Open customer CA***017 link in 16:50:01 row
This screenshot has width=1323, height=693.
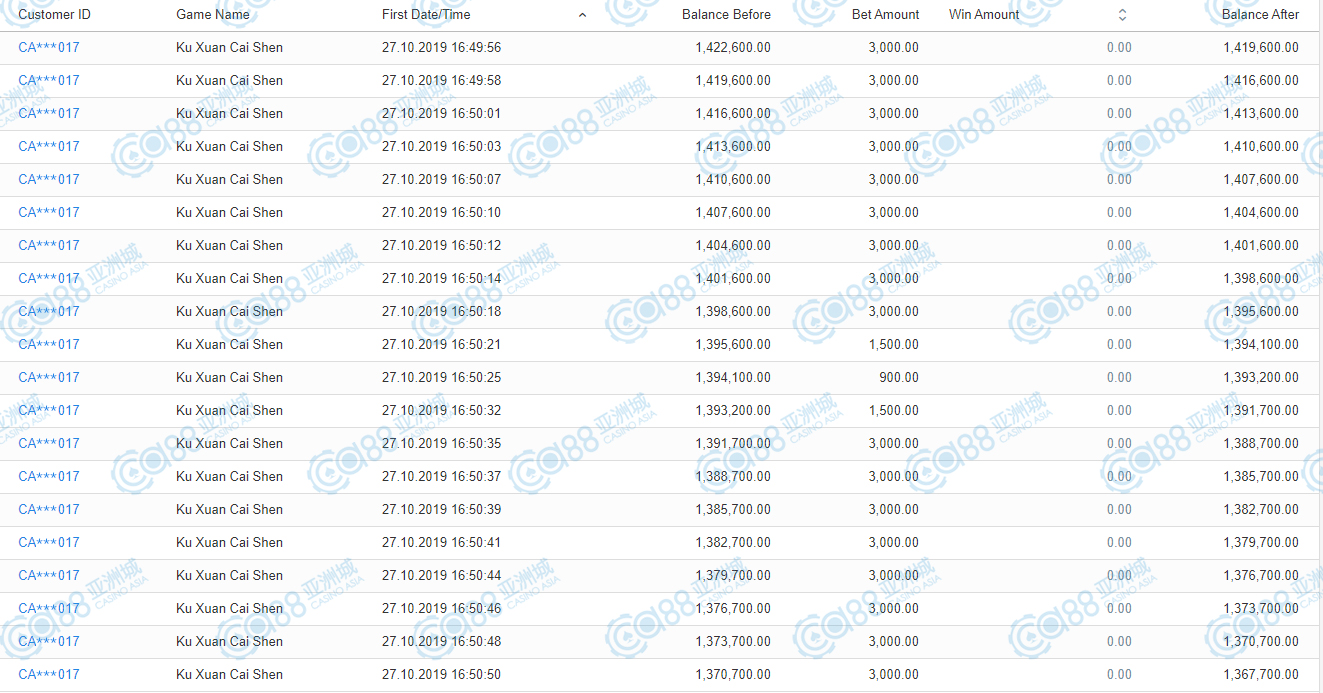click(x=49, y=114)
